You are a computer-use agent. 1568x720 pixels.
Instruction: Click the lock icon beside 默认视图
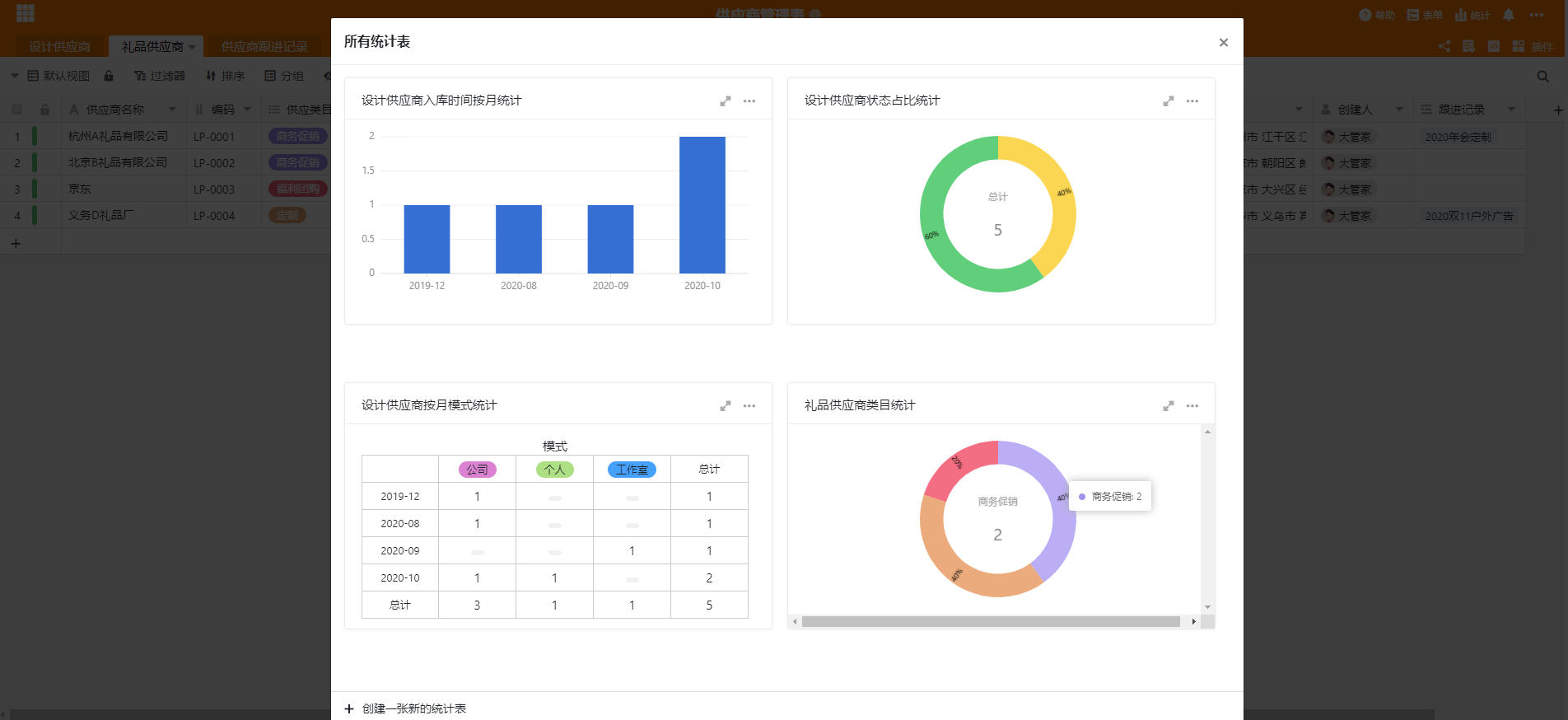click(109, 76)
